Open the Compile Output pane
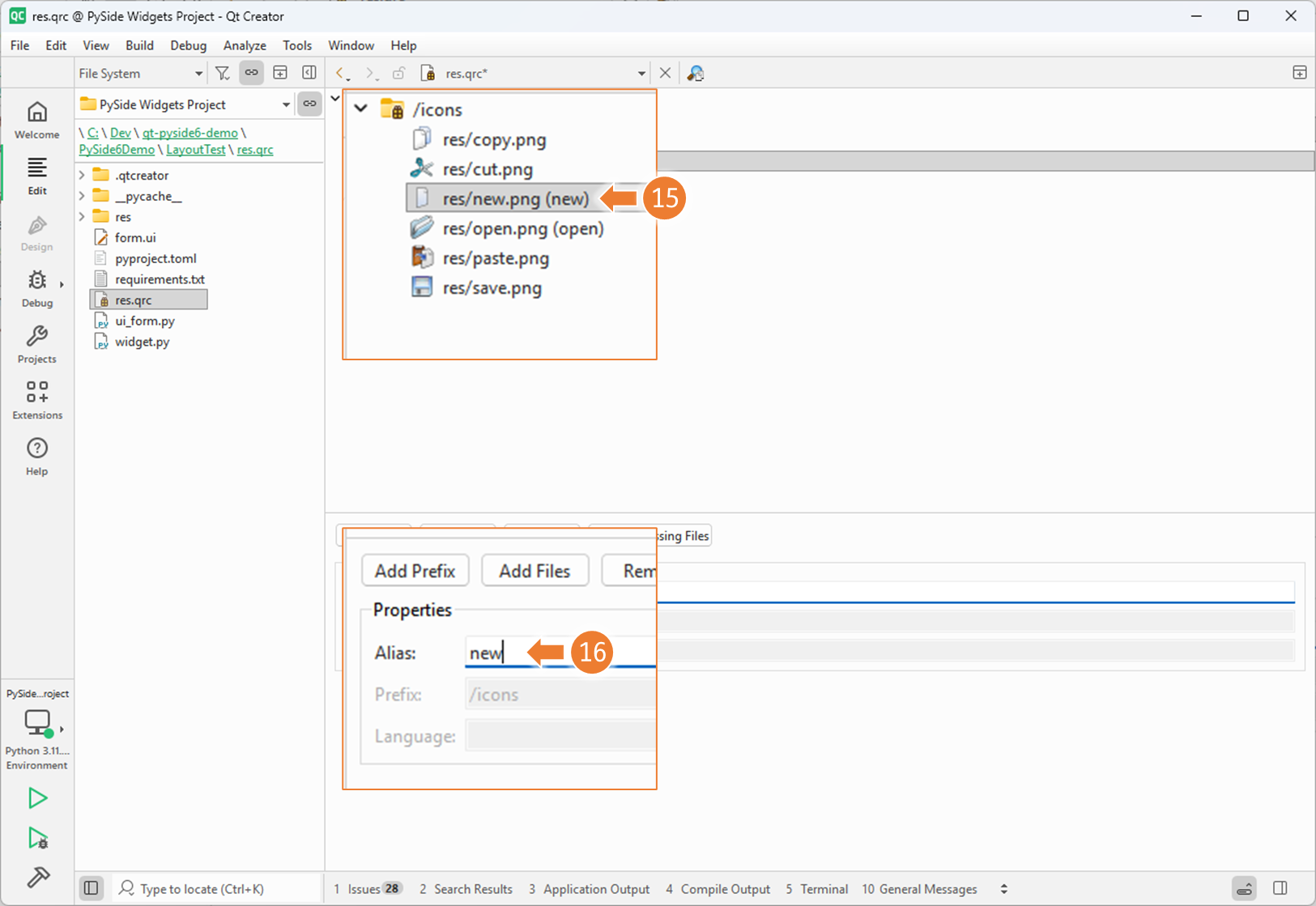 pyautogui.click(x=718, y=888)
